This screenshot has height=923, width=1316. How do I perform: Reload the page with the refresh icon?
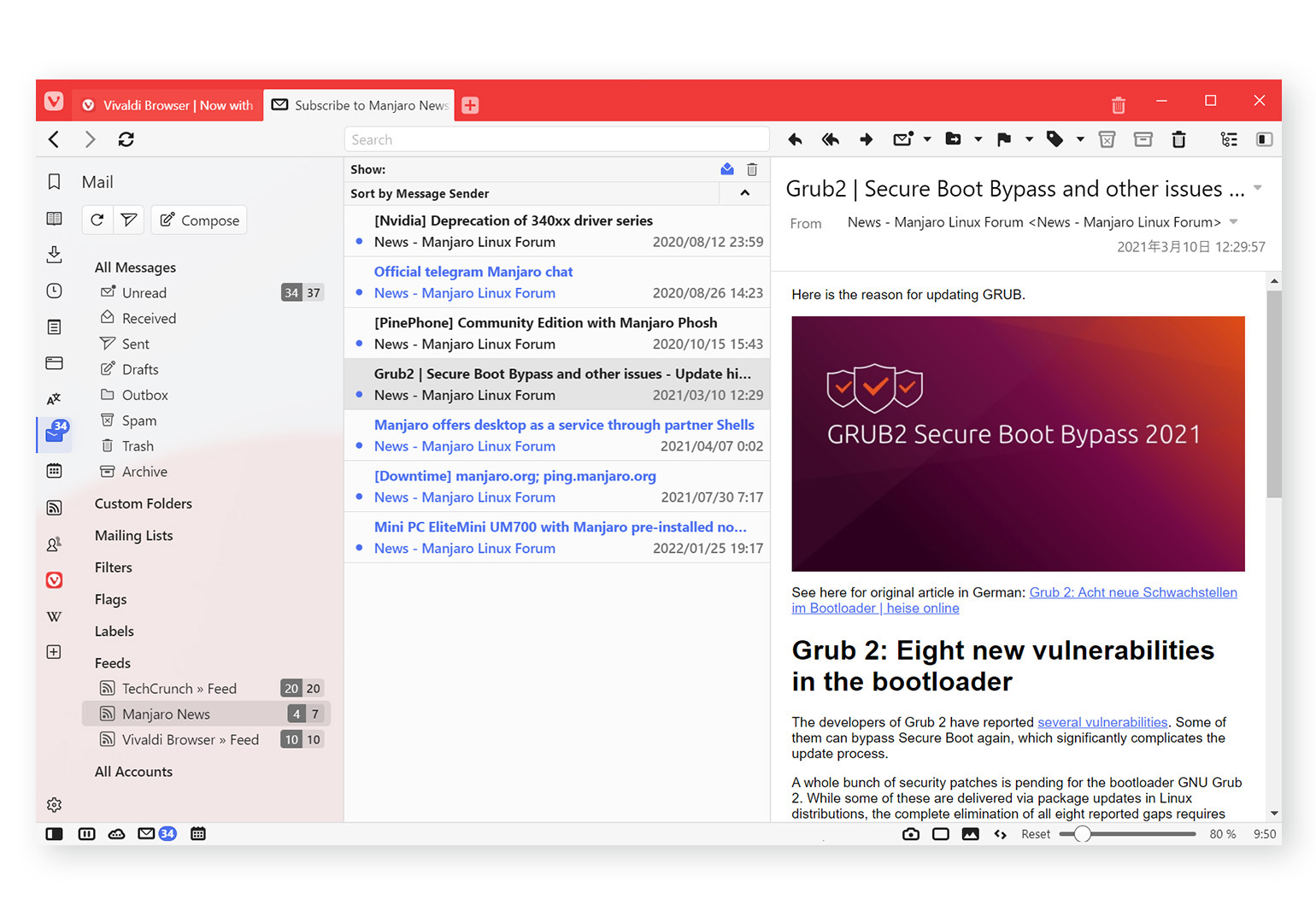[126, 139]
